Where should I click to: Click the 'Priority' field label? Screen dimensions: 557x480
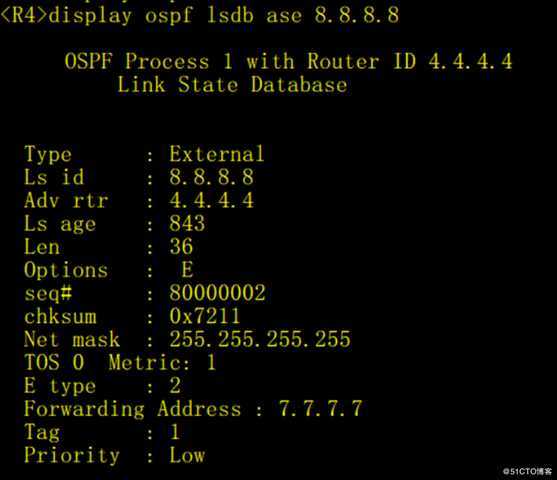[x=72, y=456]
